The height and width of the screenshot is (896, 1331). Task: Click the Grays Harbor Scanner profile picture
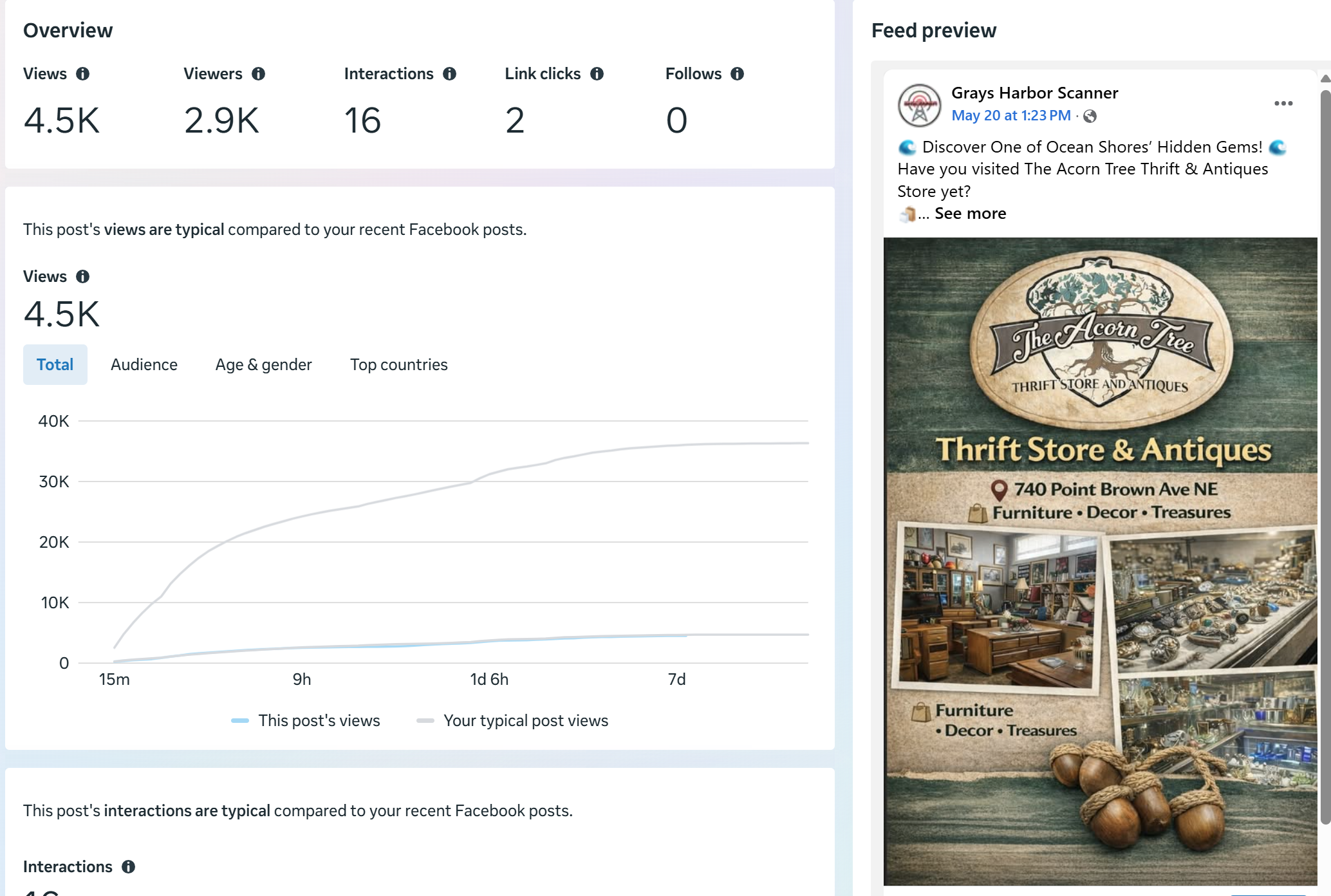tap(919, 105)
